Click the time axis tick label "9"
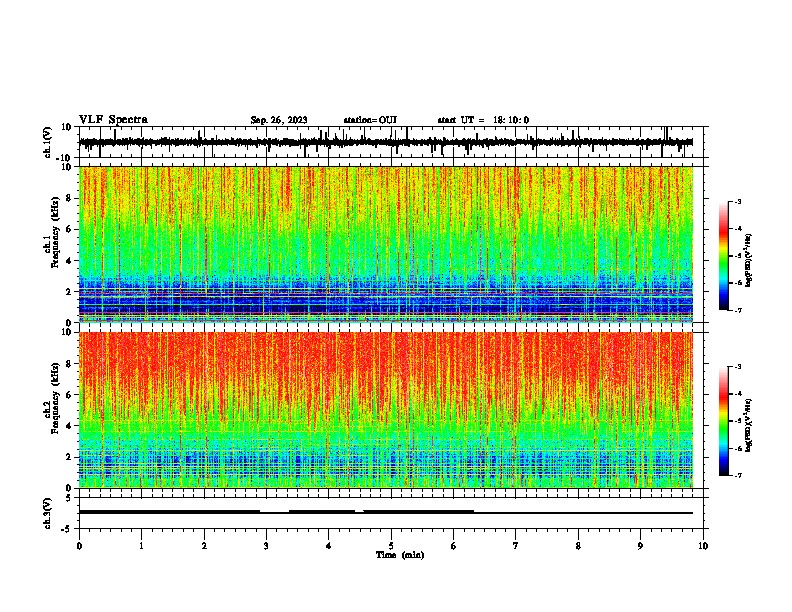 640,546
